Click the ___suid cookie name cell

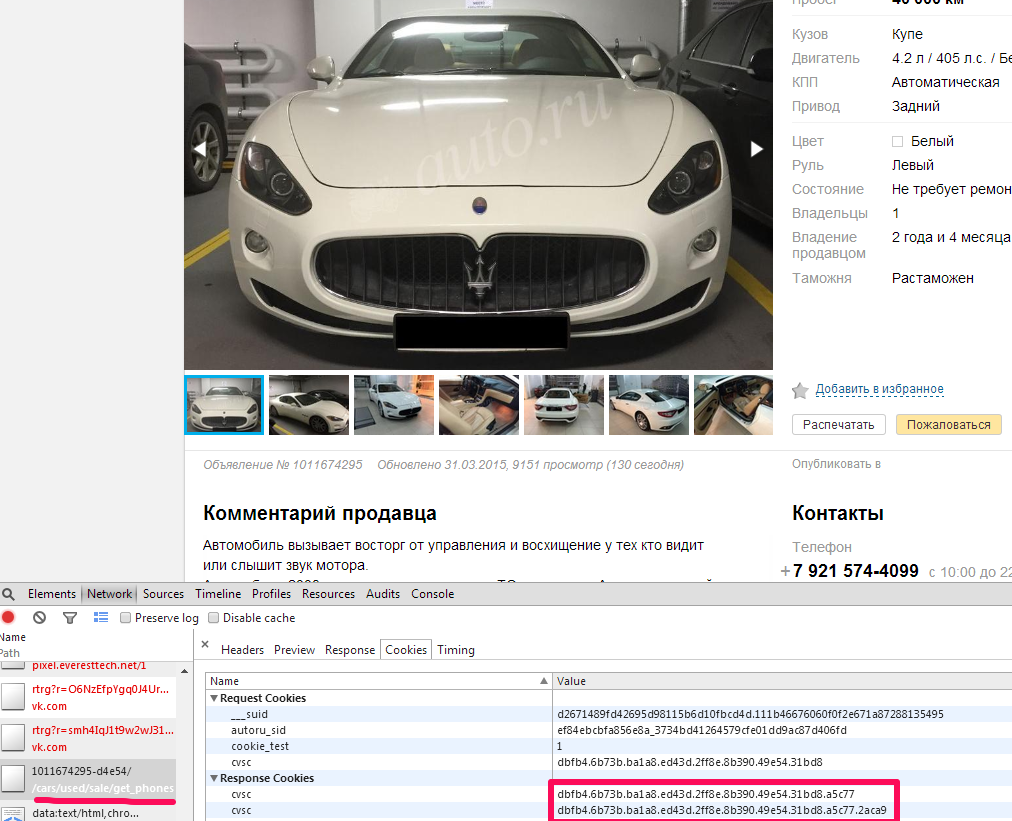tap(379, 714)
